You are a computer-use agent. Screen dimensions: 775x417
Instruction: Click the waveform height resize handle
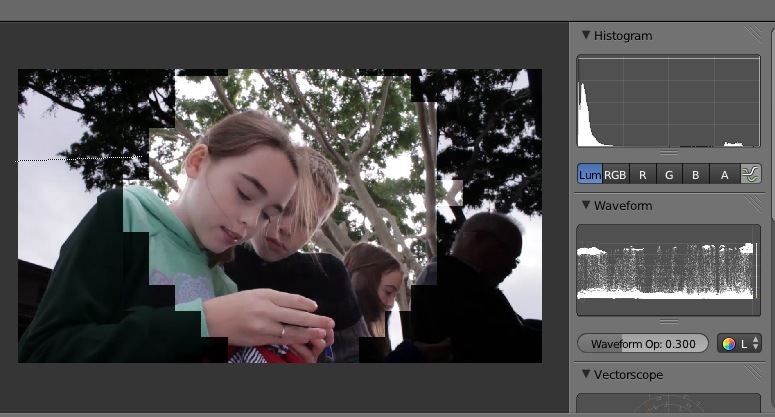pyautogui.click(x=669, y=322)
